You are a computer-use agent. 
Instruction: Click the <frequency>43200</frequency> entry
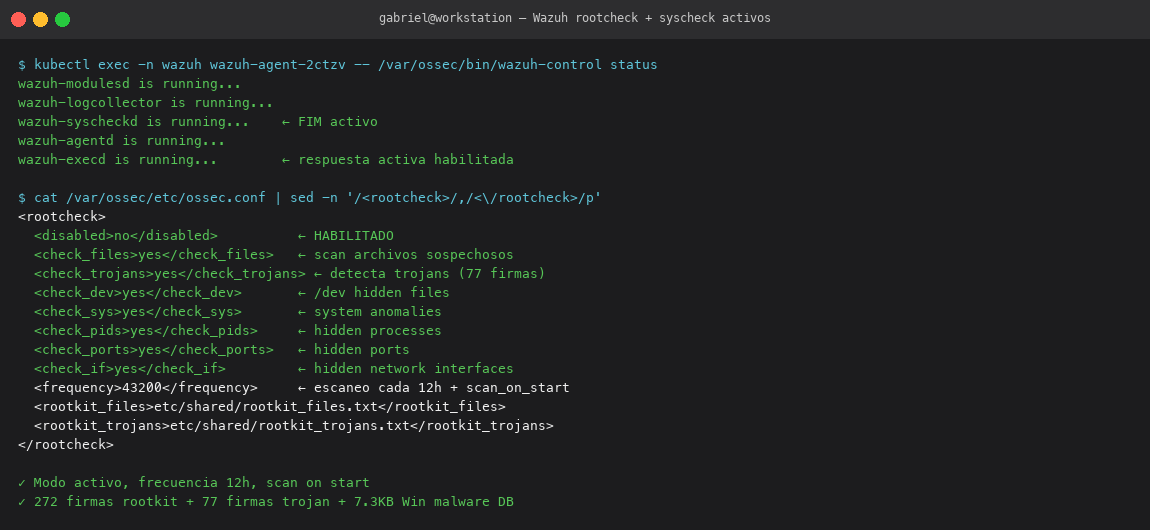146,389
